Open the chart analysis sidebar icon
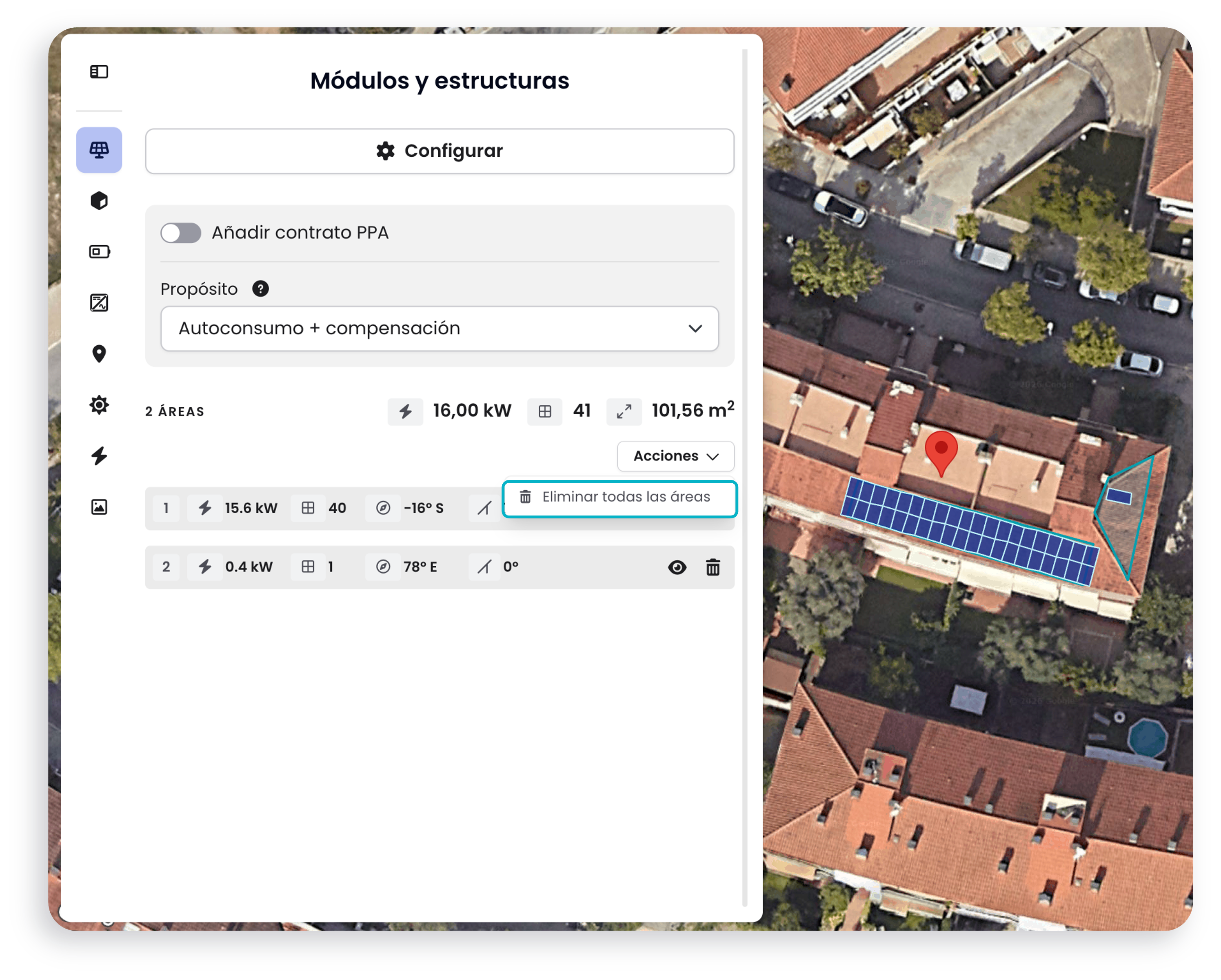 (99, 302)
